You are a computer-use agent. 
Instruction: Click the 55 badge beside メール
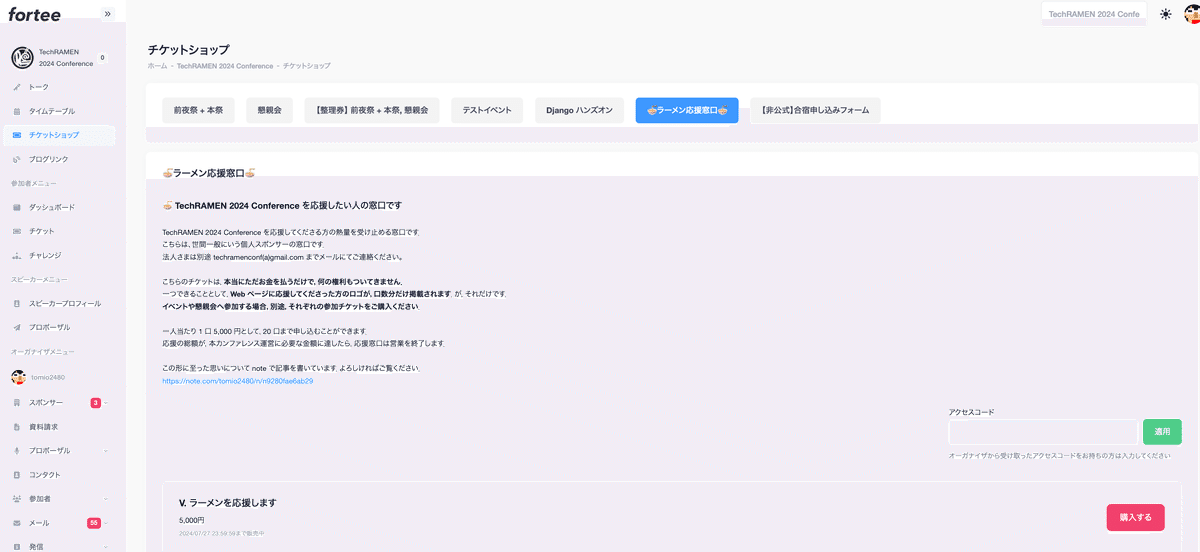click(94, 522)
